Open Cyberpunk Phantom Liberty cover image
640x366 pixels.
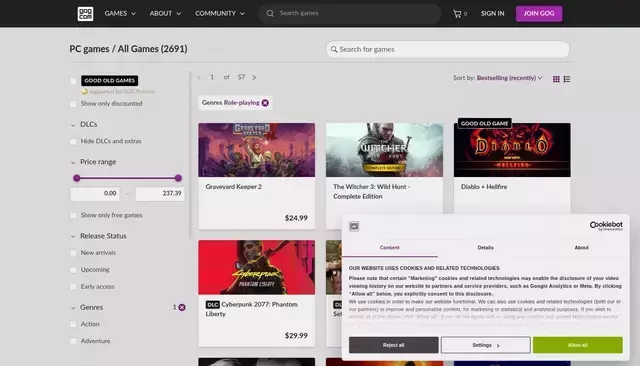point(256,267)
